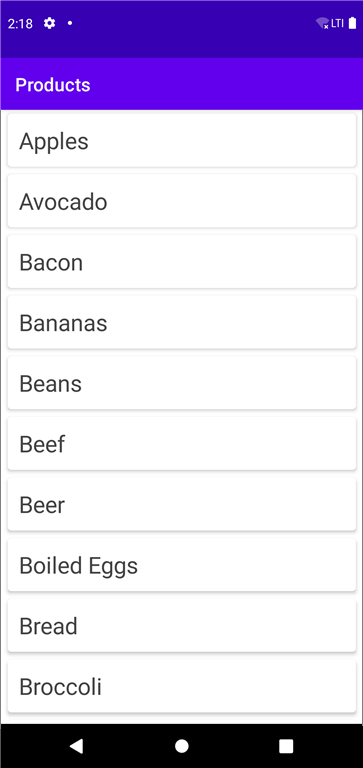Open the Bread product card
This screenshot has width=363, height=768.
182,626
